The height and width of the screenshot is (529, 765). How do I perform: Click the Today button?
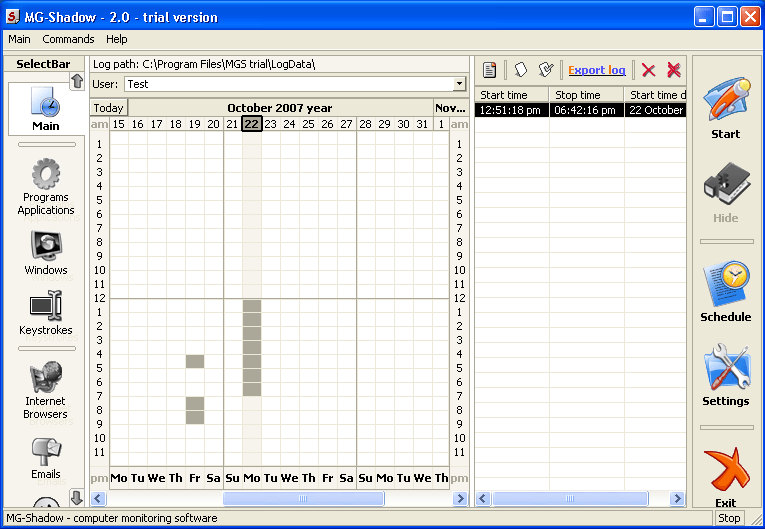pyautogui.click(x=109, y=108)
